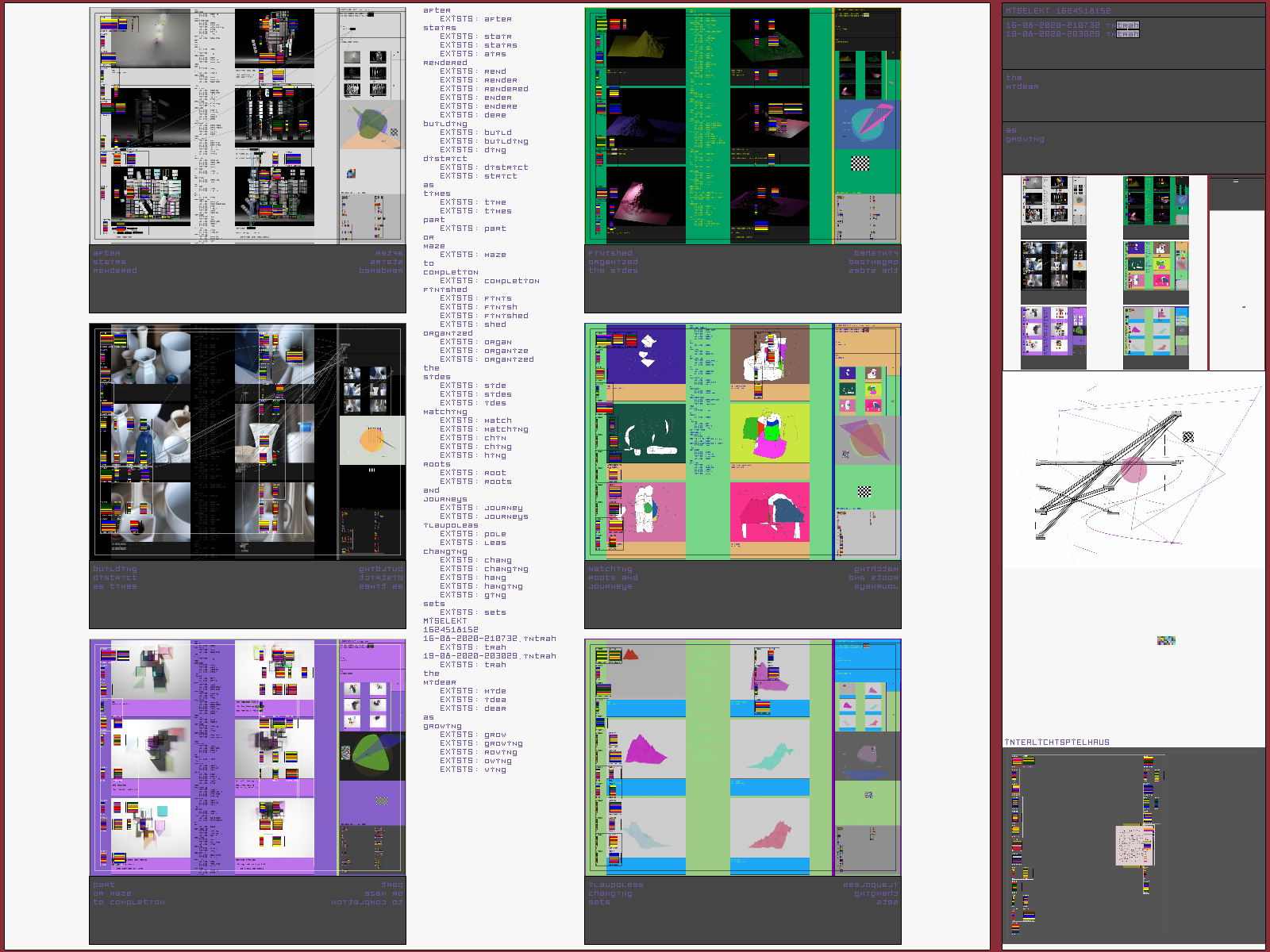The height and width of the screenshot is (952, 1270).
Task: Click the checkerboard icon in the line diagram
Action: (1187, 437)
